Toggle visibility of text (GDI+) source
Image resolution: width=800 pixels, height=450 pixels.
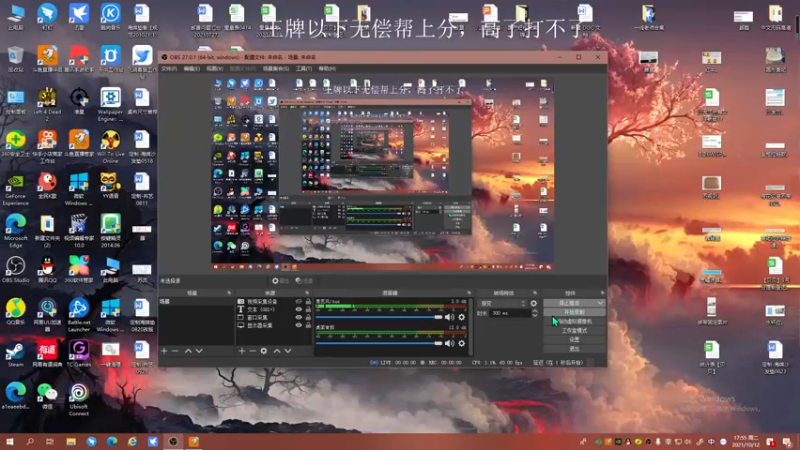click(299, 309)
